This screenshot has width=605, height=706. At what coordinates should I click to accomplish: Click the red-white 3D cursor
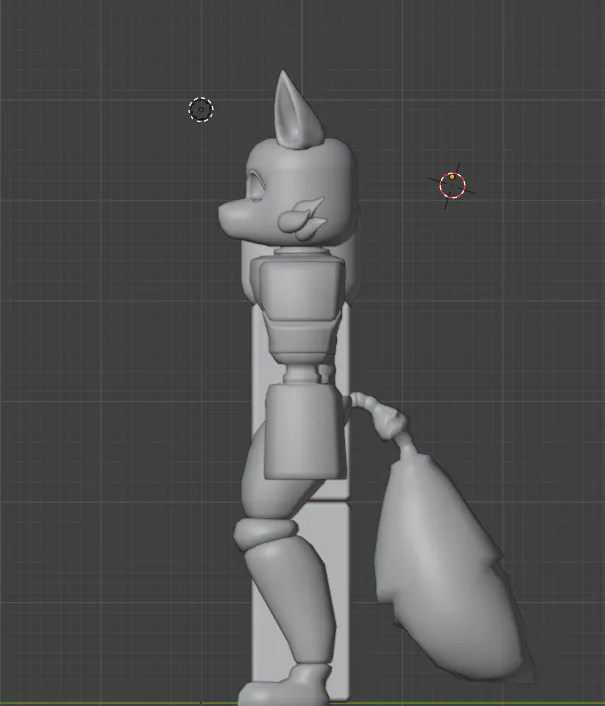click(x=452, y=186)
